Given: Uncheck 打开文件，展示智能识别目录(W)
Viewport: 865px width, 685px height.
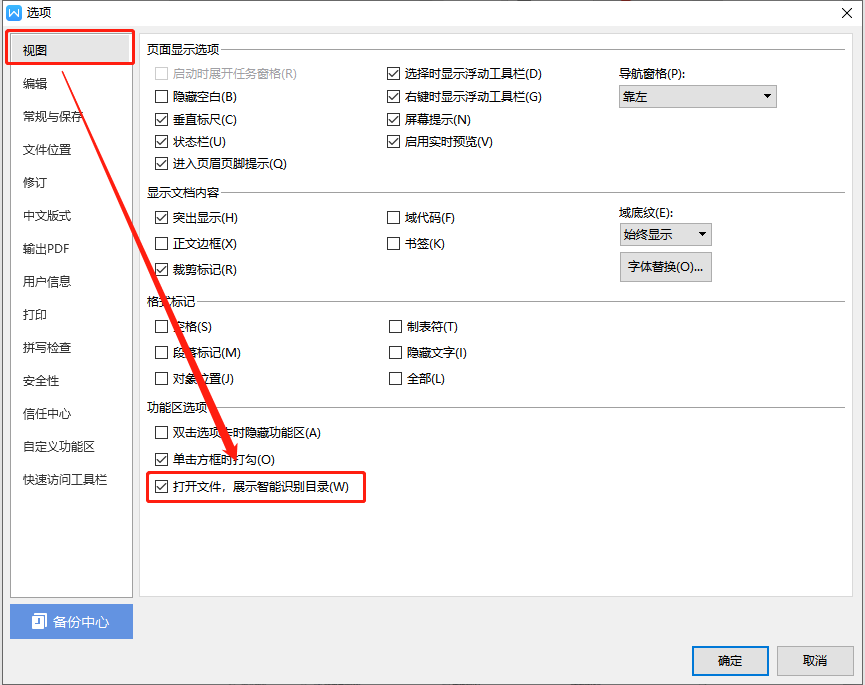Looking at the screenshot, I should 162,486.
